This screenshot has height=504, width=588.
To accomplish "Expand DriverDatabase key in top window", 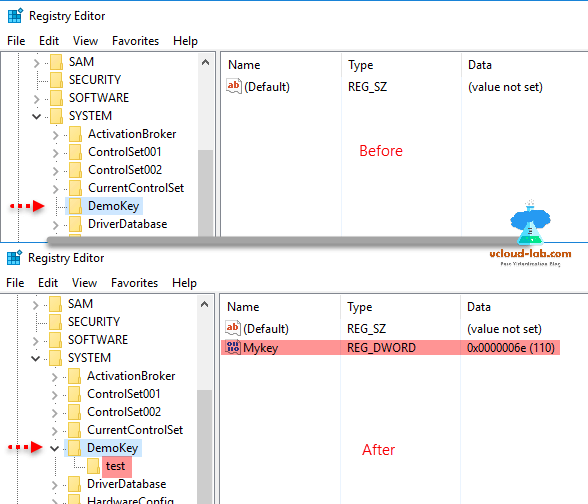I will 56,225.
